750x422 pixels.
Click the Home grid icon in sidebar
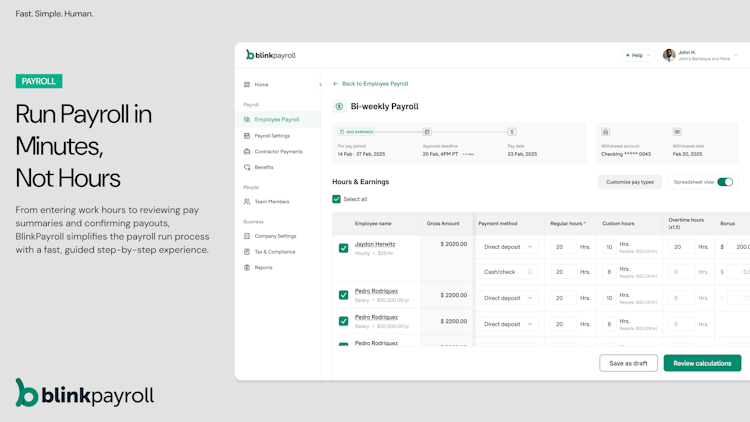(x=247, y=85)
